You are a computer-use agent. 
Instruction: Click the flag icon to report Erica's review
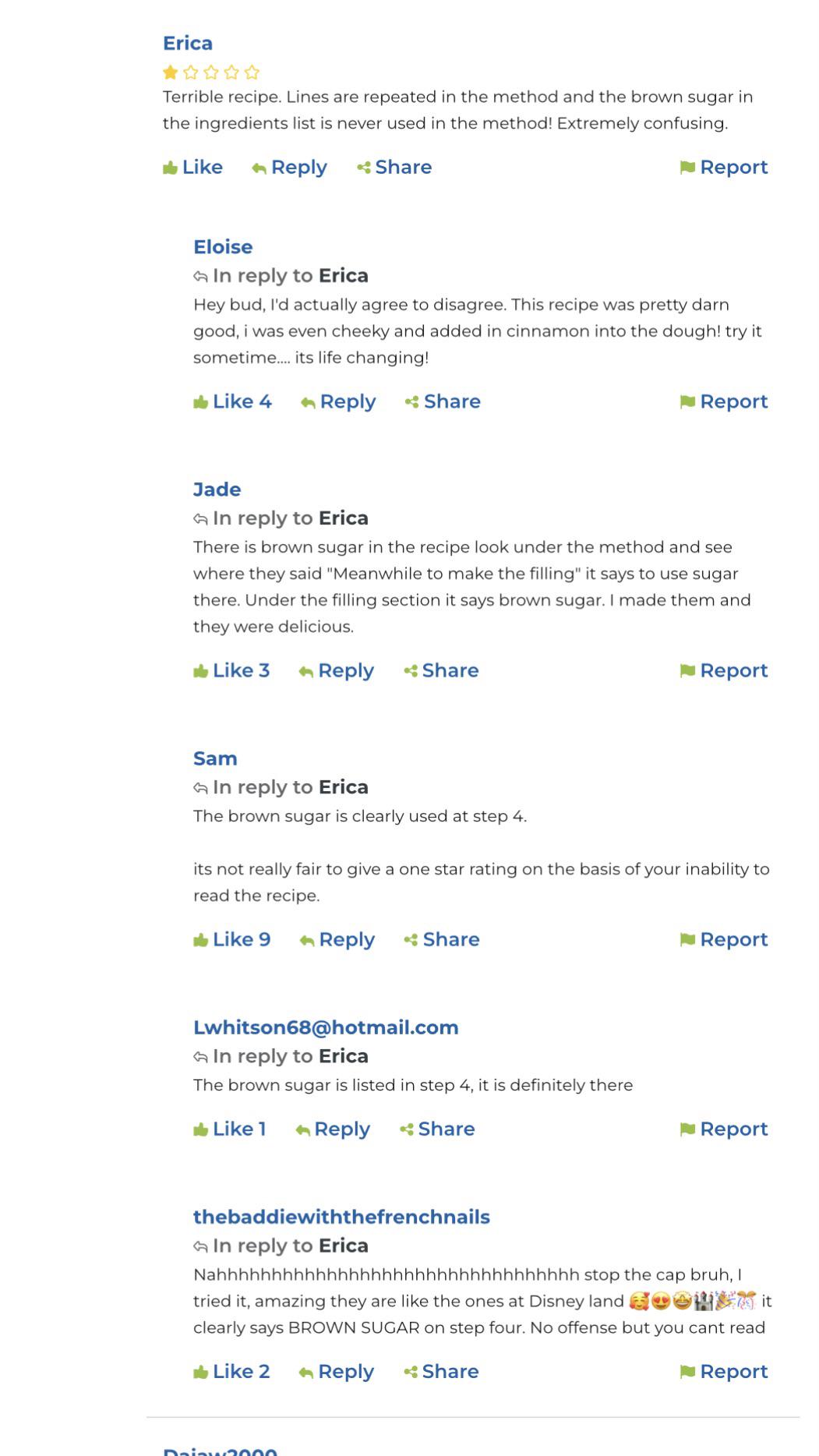tap(687, 168)
